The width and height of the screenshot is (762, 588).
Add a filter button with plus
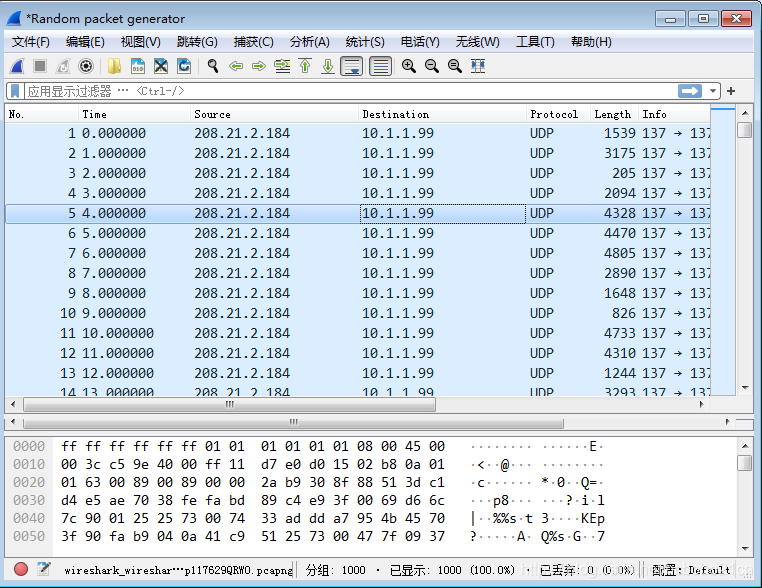point(731,91)
